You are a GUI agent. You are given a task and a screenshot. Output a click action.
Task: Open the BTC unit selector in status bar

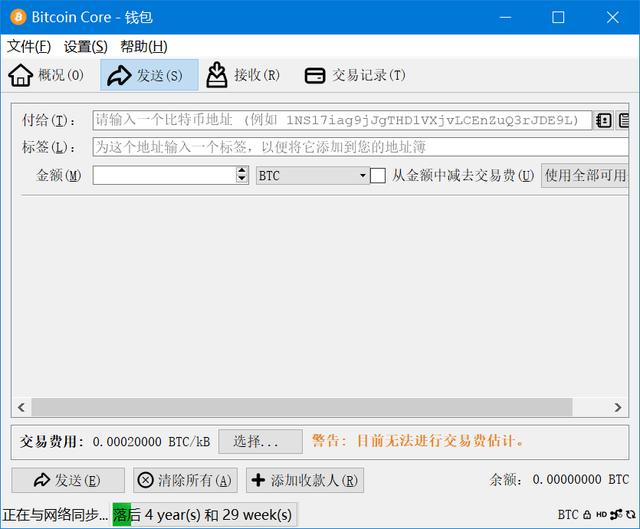568,515
